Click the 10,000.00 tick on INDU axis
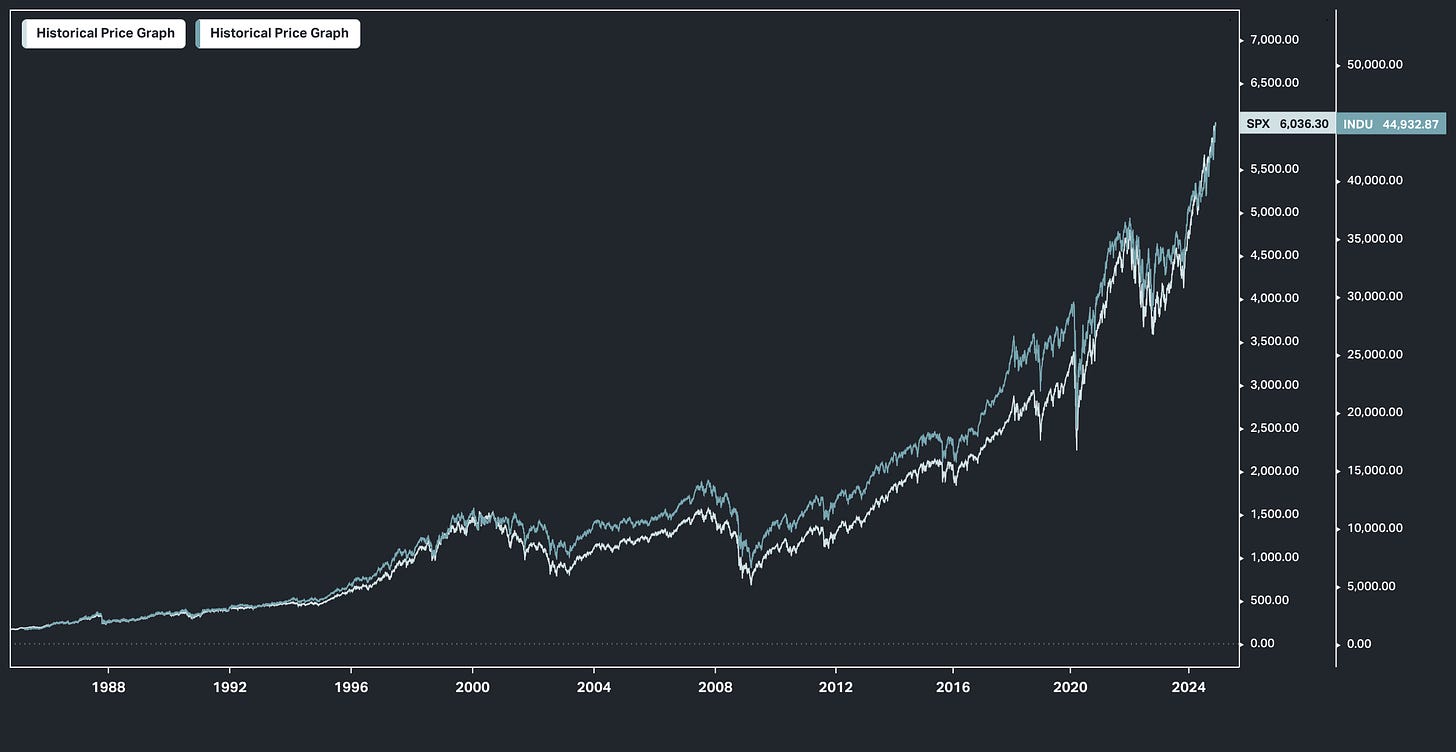Screen dimensions: 1456x752 click(1375, 528)
